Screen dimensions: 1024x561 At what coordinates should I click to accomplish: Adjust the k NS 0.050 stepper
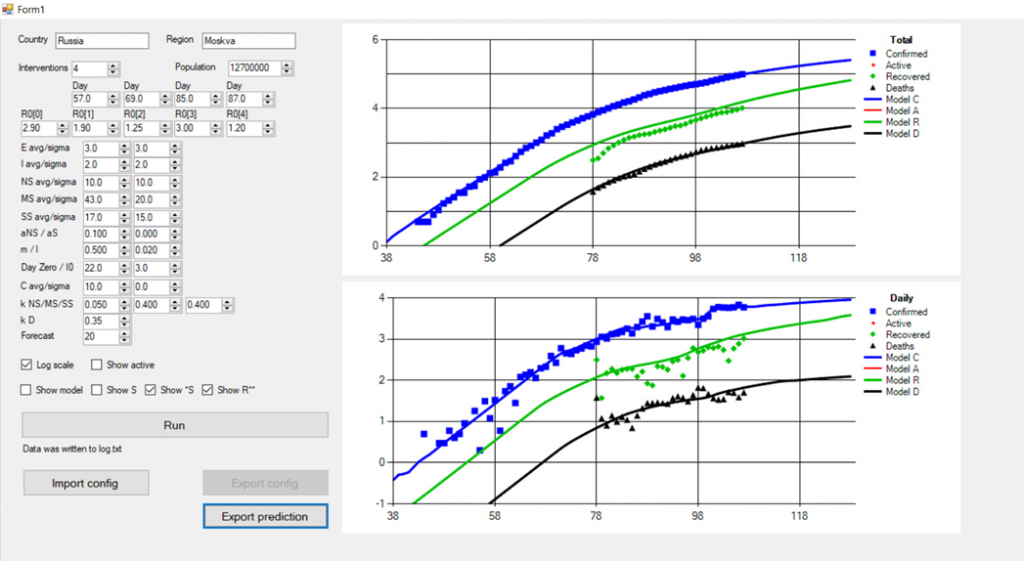click(124, 305)
